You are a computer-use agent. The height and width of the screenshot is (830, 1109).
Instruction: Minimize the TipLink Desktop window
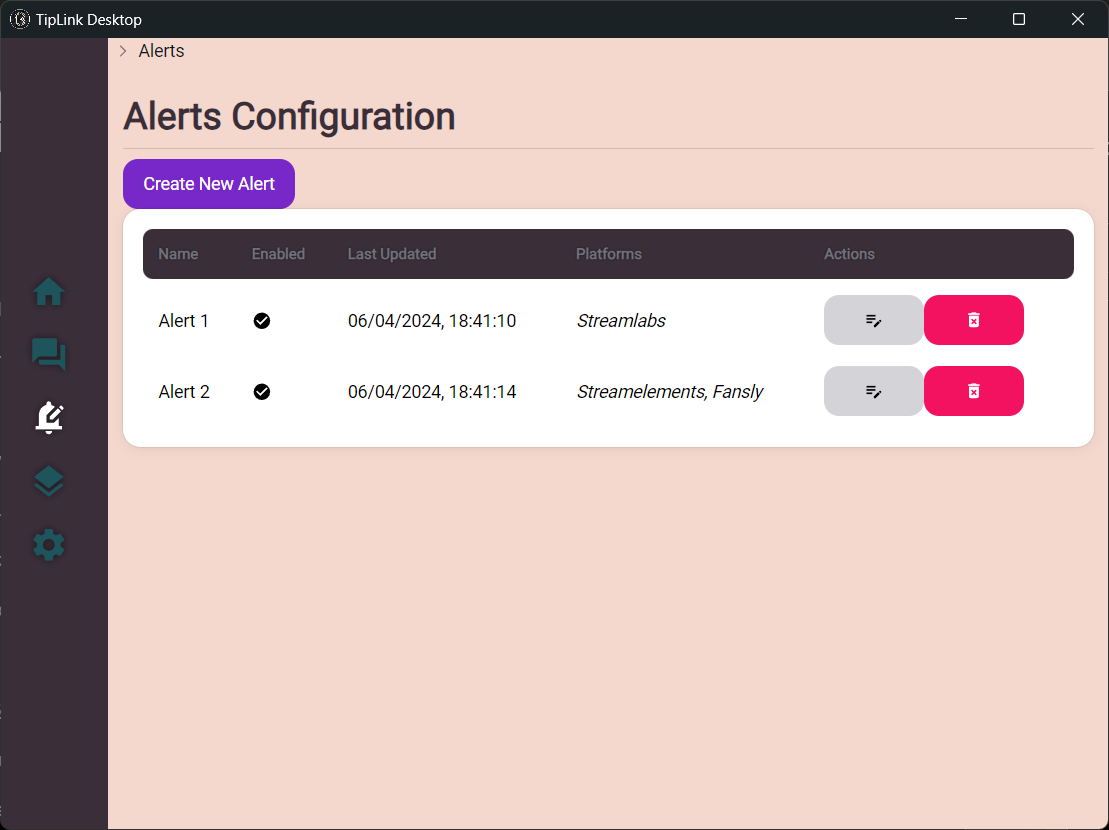[960, 19]
